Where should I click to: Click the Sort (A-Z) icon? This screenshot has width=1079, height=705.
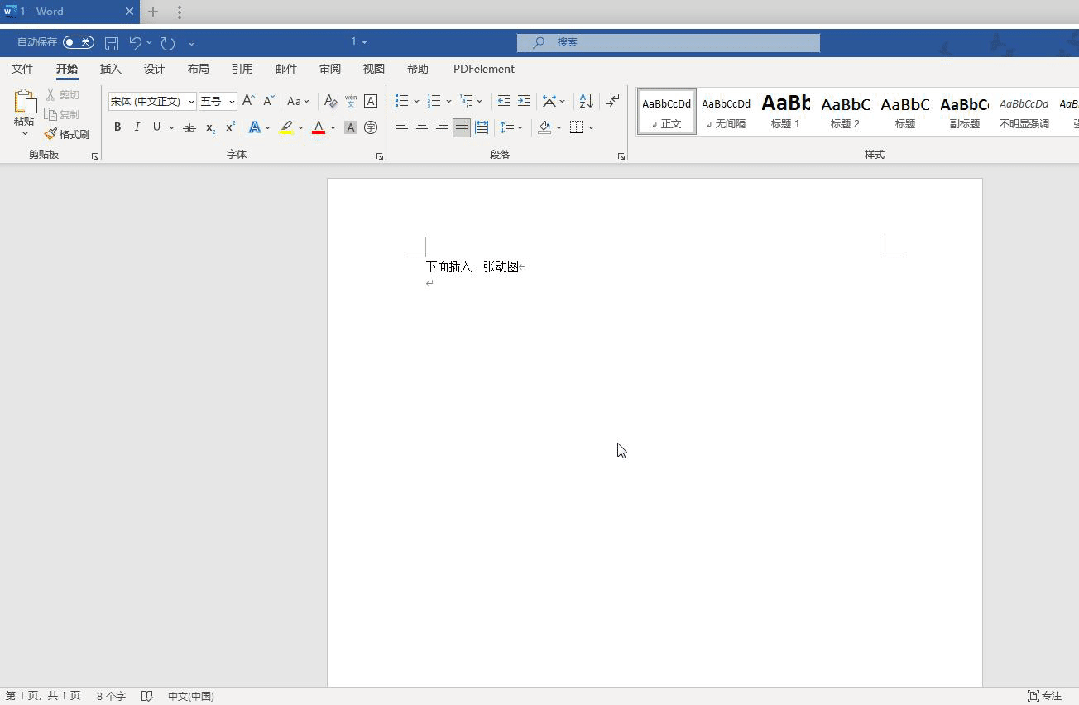pos(586,101)
